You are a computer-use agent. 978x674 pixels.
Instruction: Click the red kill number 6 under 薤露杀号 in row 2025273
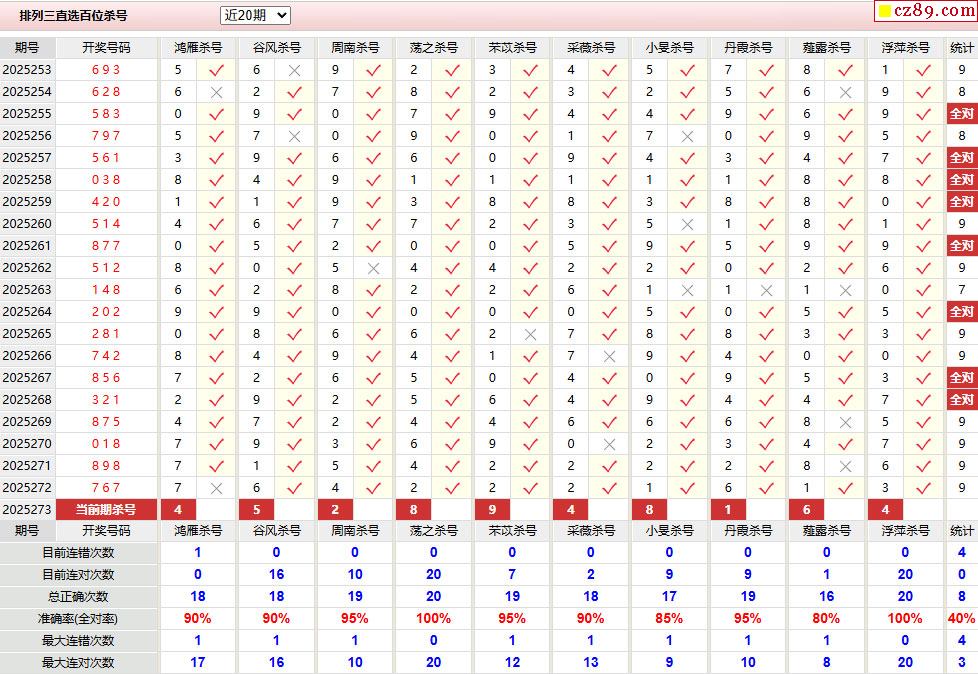pyautogui.click(x=806, y=509)
